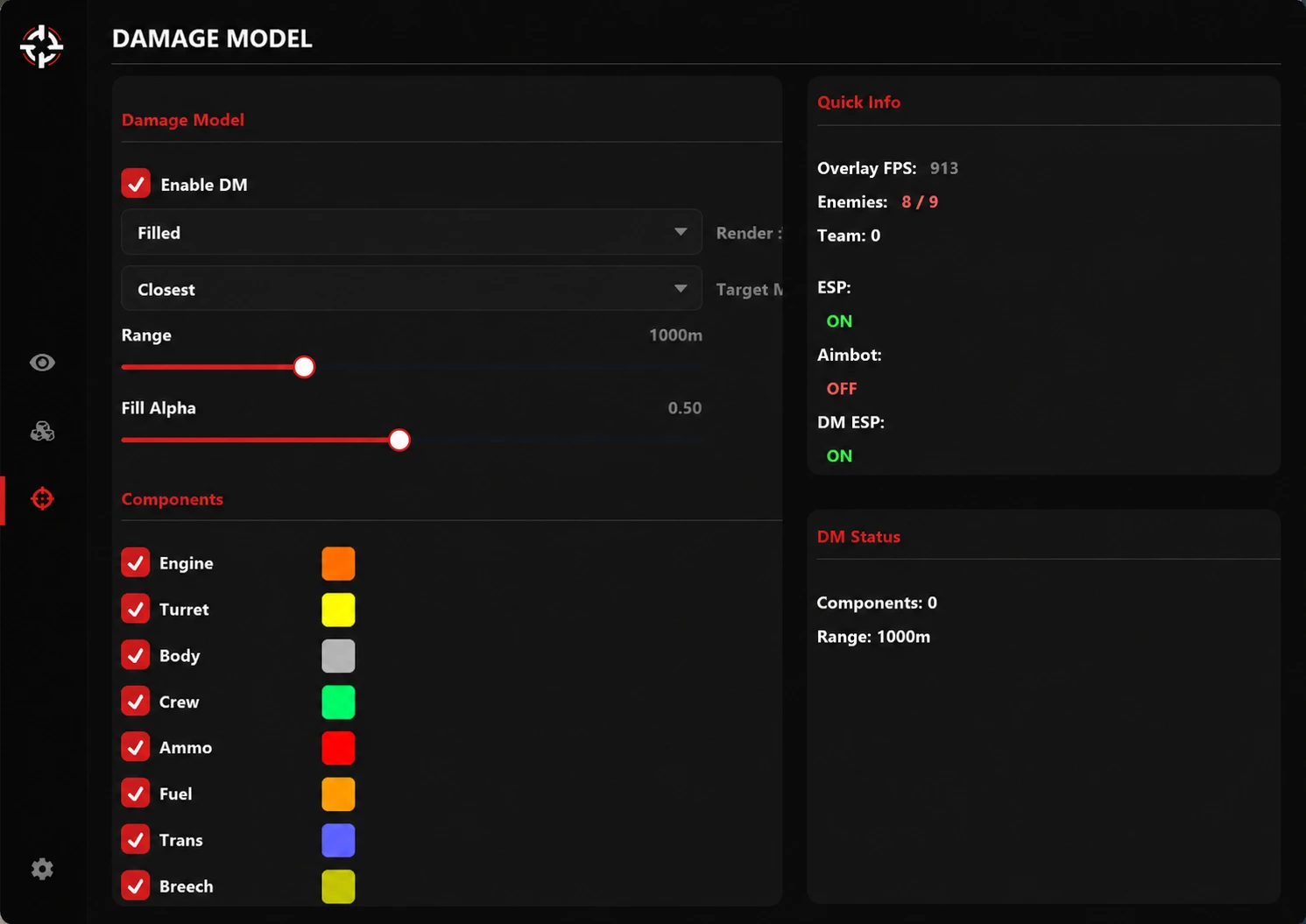This screenshot has width=1306, height=924.
Task: Disable the Ammo component checkbox
Action: tap(136, 747)
